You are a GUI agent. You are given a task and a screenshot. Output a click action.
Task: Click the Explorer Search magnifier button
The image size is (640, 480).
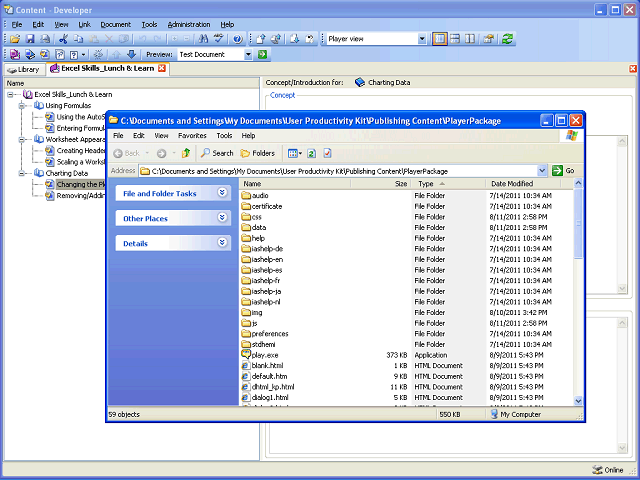click(217, 153)
